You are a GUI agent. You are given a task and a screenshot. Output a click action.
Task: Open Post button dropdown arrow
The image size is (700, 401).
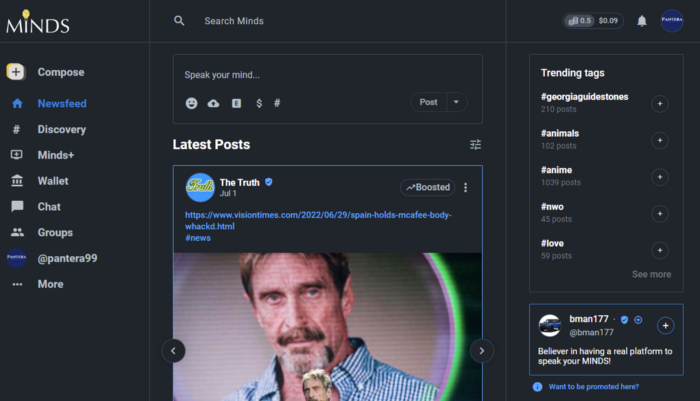(456, 102)
